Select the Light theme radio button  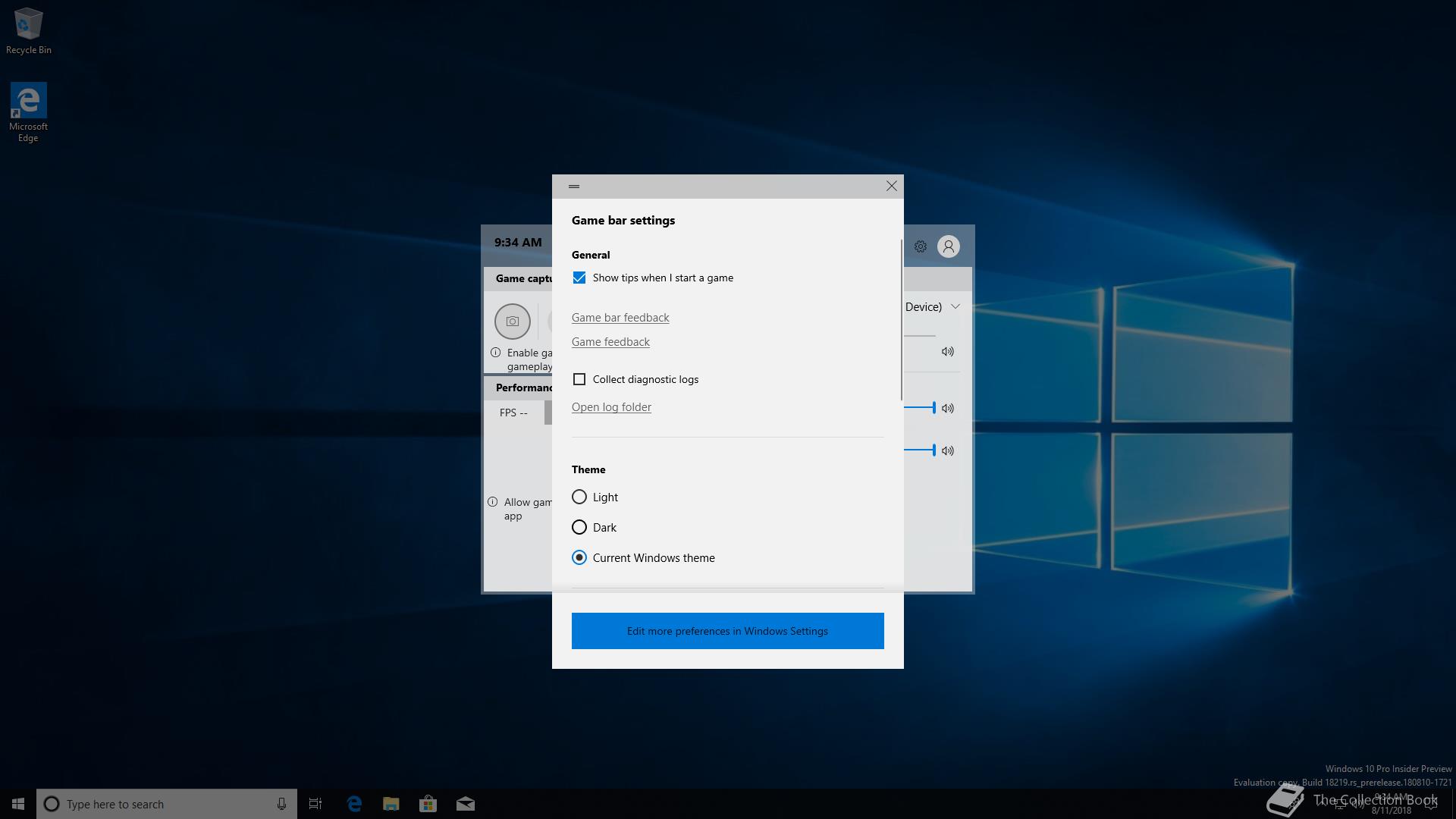pyautogui.click(x=579, y=497)
